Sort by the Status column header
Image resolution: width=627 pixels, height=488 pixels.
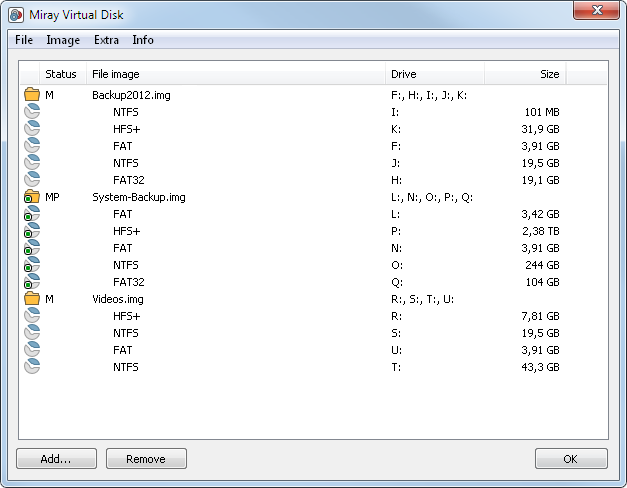pyautogui.click(x=62, y=74)
